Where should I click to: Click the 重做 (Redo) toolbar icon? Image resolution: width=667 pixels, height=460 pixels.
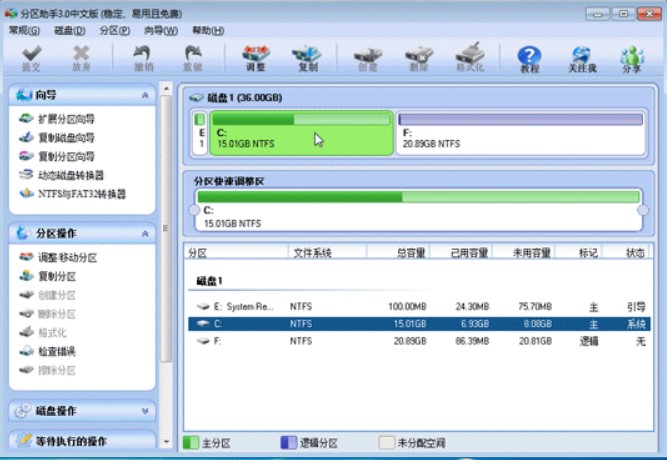point(193,58)
